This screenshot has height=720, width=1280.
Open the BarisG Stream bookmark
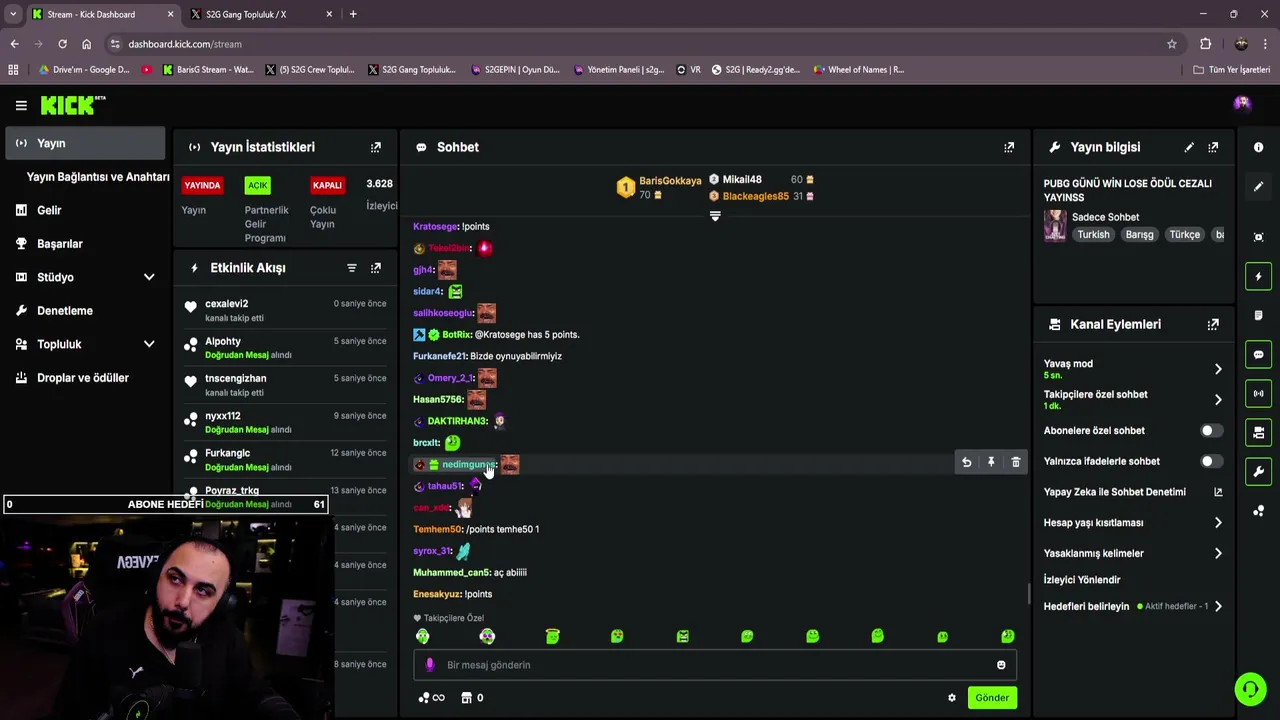[x=209, y=70]
